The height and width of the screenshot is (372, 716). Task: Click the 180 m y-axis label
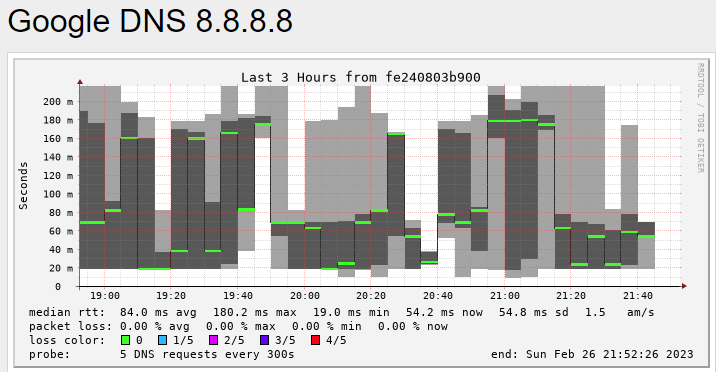(x=58, y=120)
